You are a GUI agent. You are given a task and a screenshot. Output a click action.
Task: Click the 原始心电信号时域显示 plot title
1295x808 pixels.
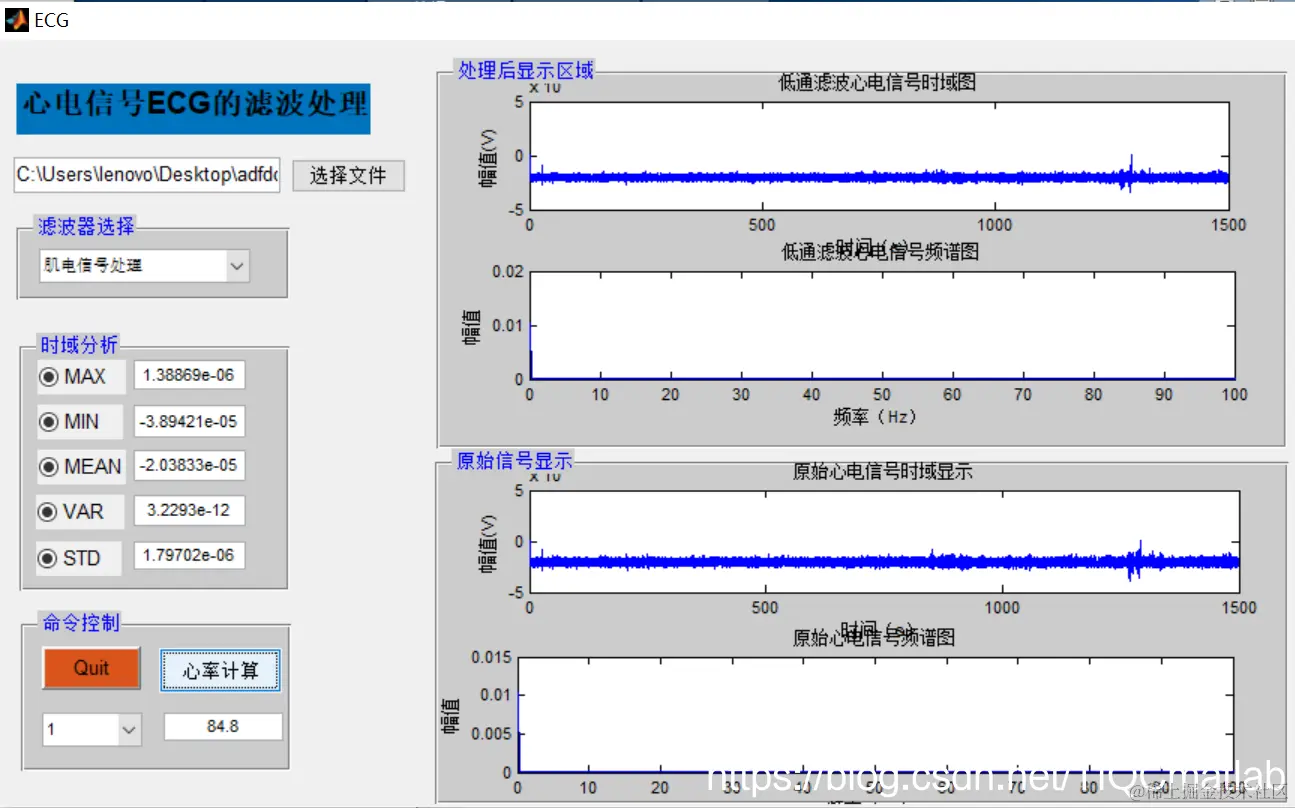[883, 472]
